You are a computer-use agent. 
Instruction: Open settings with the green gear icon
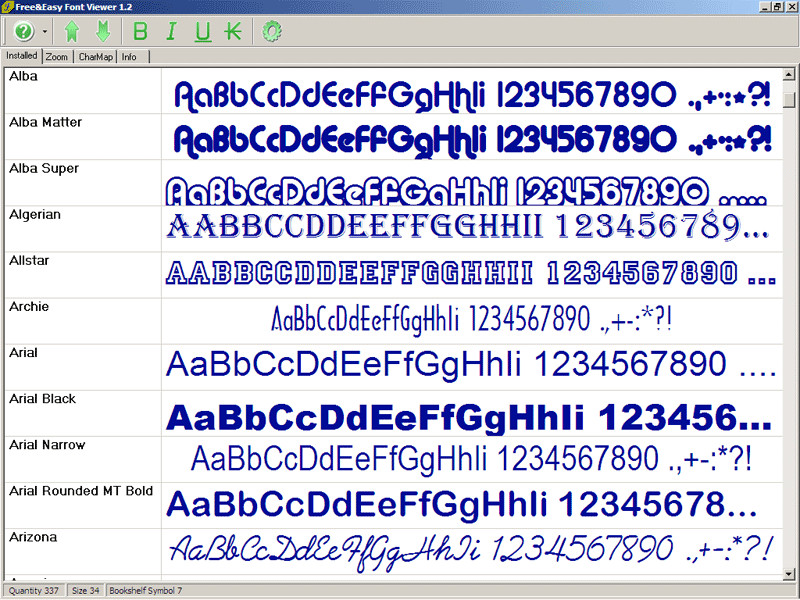(x=271, y=32)
